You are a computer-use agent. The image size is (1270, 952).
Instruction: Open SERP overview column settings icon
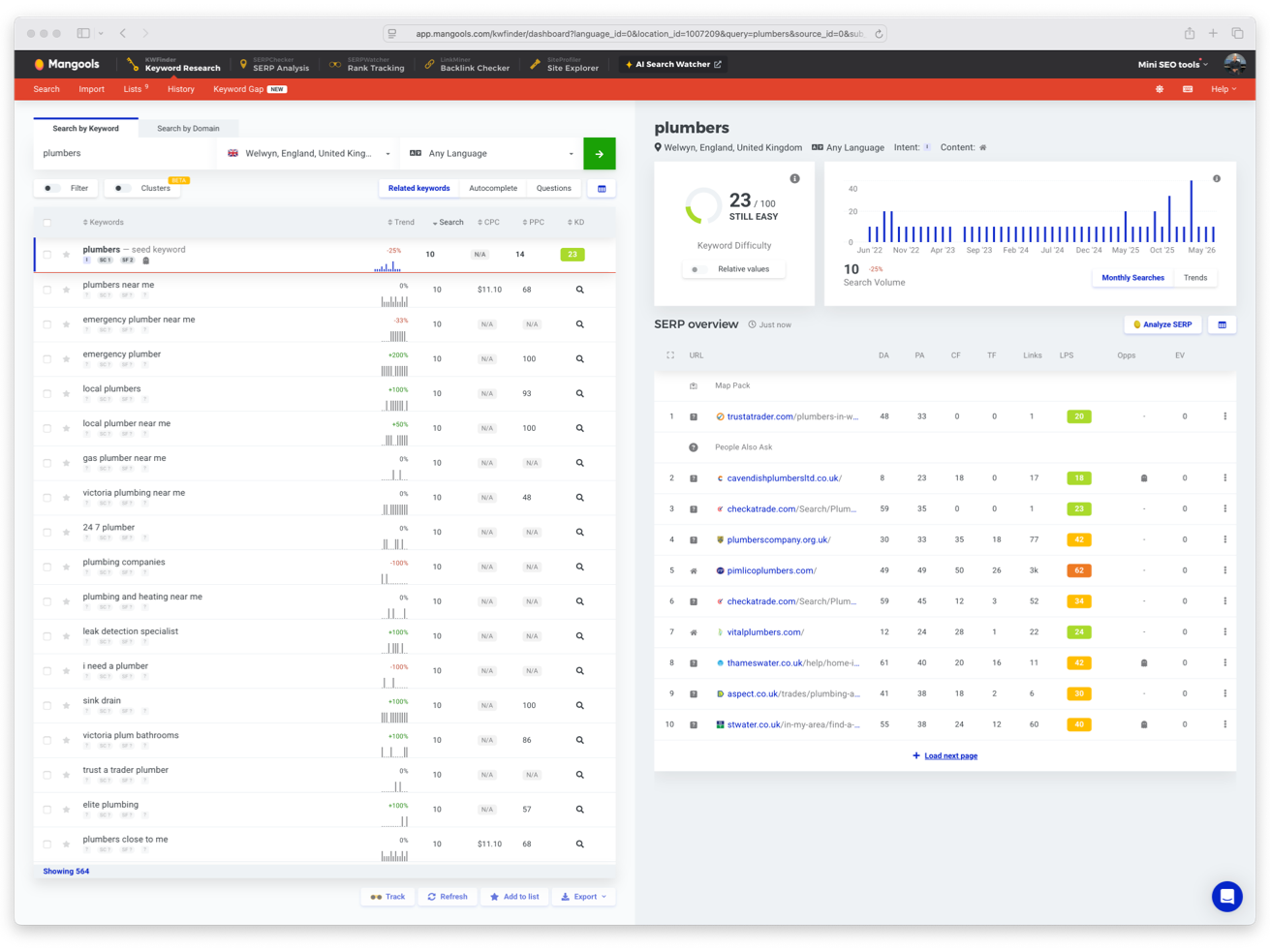[1223, 324]
